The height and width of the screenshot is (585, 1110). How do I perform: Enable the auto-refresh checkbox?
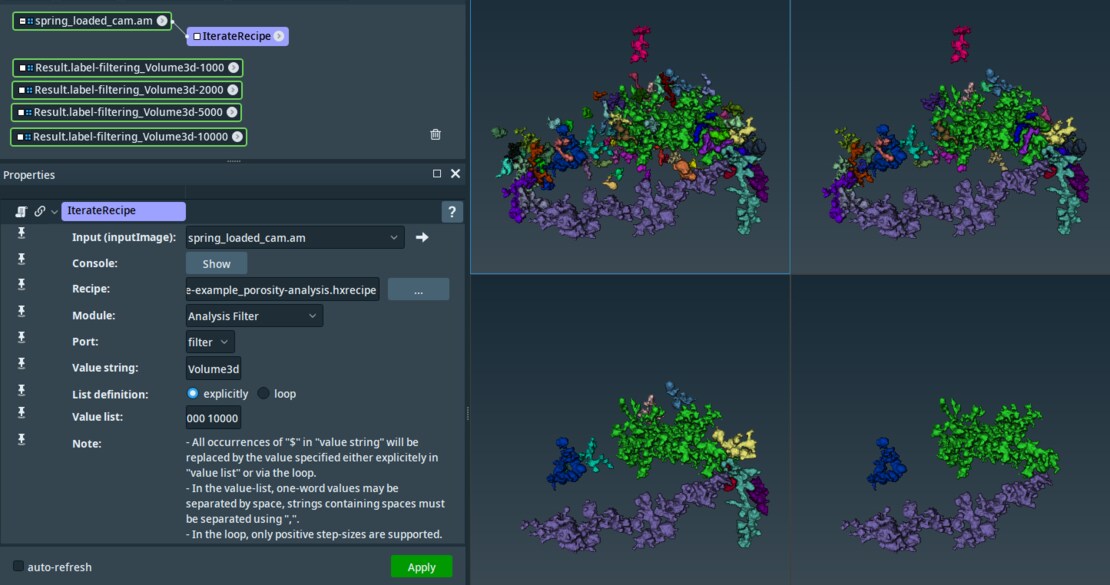[18, 567]
